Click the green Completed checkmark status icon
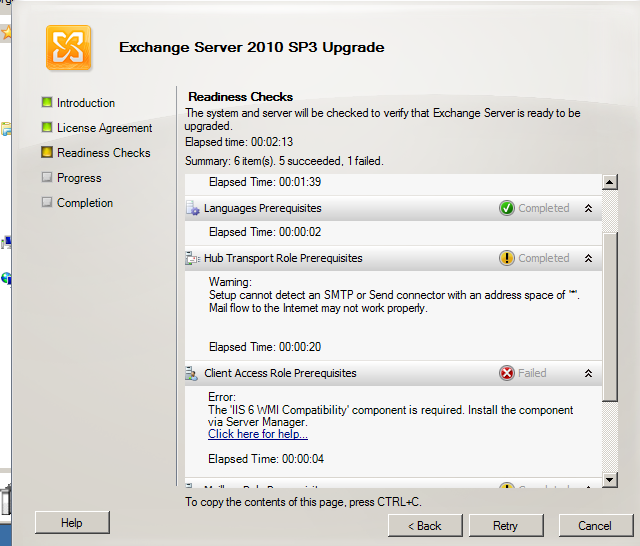 (507, 209)
